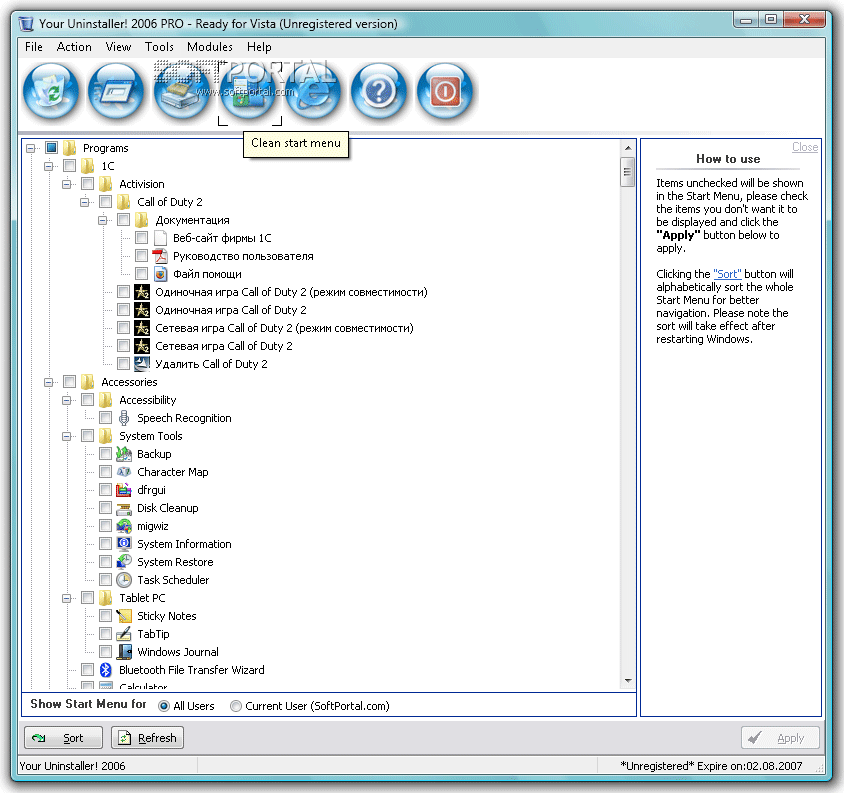
Task: Collapse the System Tools folder node
Action: pos(67,436)
